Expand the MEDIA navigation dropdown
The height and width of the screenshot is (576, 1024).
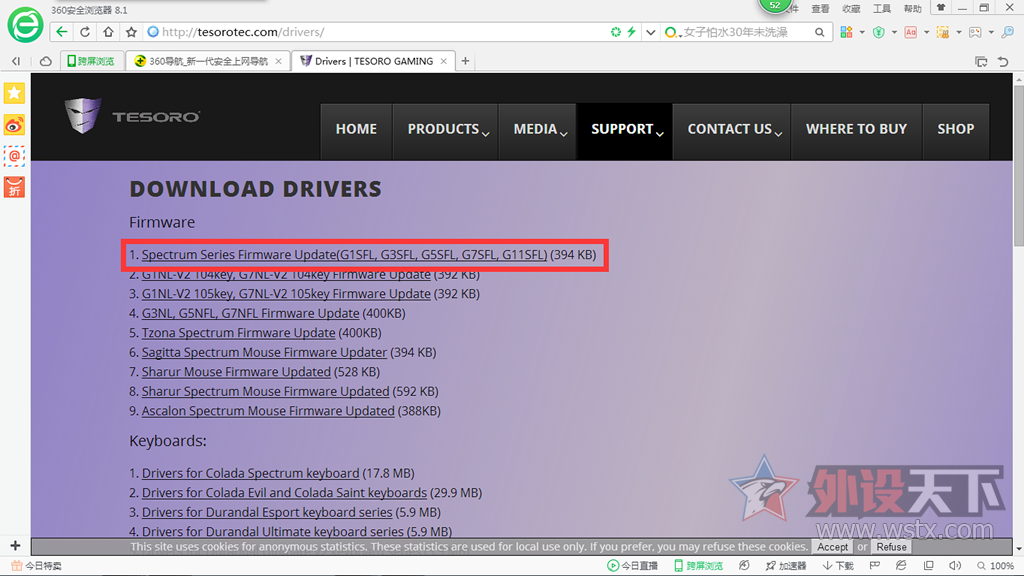click(x=539, y=129)
